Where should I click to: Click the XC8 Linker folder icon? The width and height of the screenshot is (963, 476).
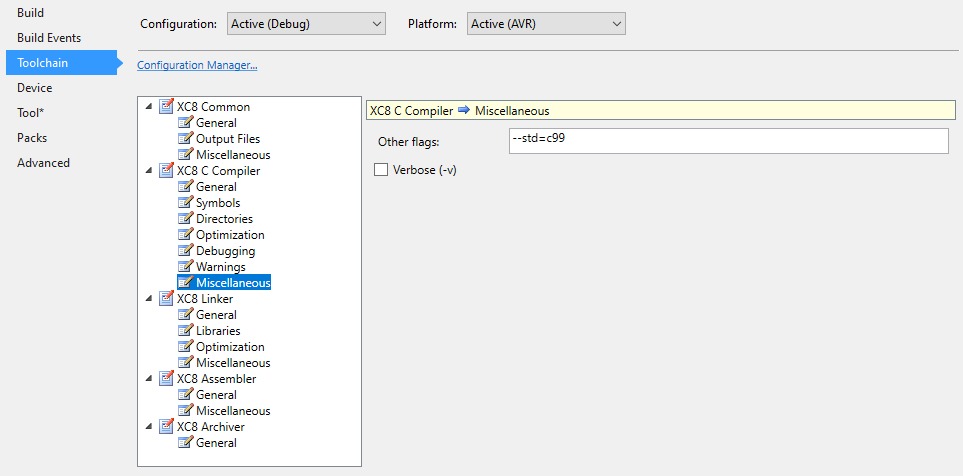[166, 299]
